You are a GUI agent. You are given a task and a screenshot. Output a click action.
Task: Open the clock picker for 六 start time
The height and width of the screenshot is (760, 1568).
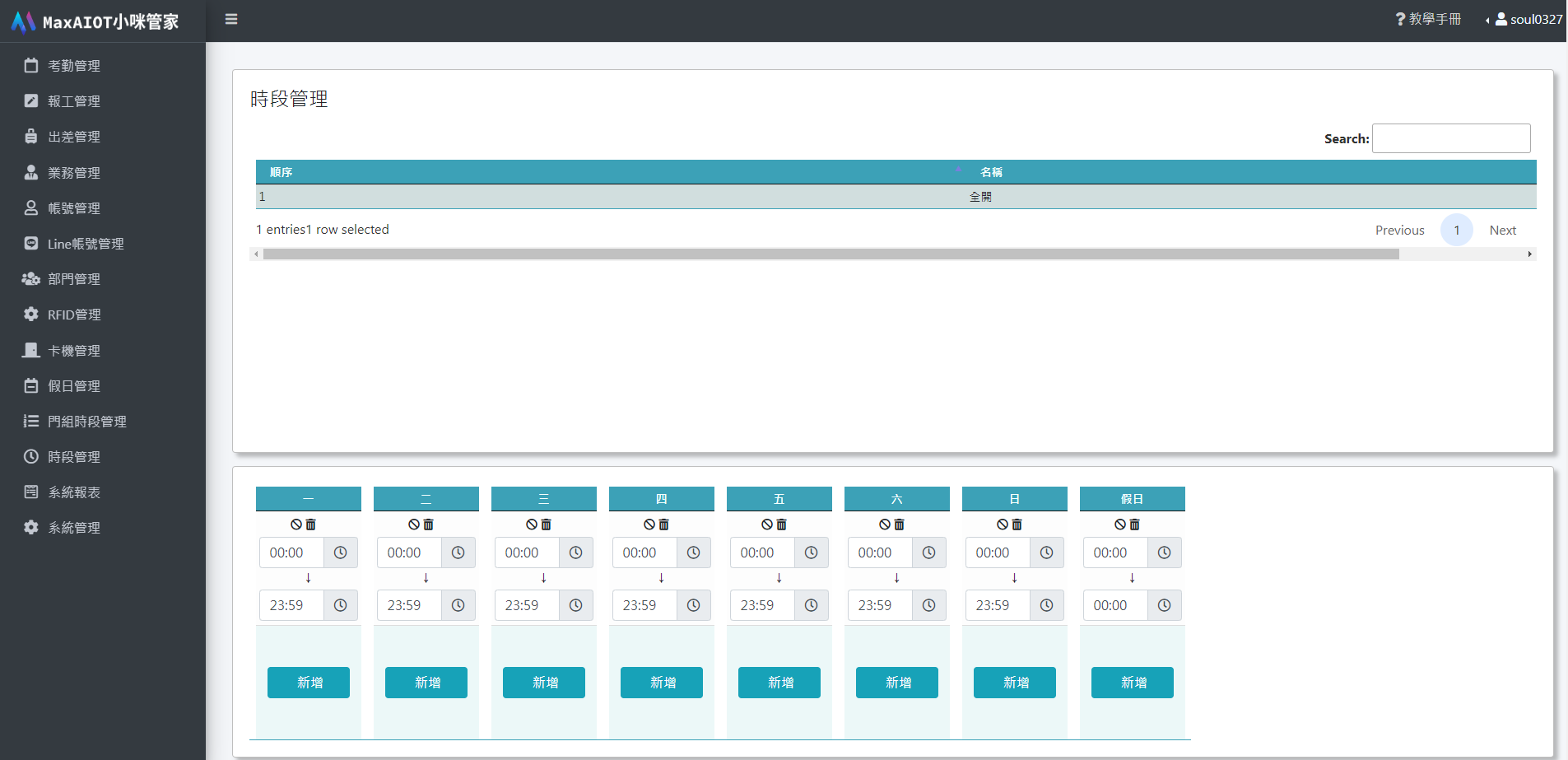click(x=929, y=553)
